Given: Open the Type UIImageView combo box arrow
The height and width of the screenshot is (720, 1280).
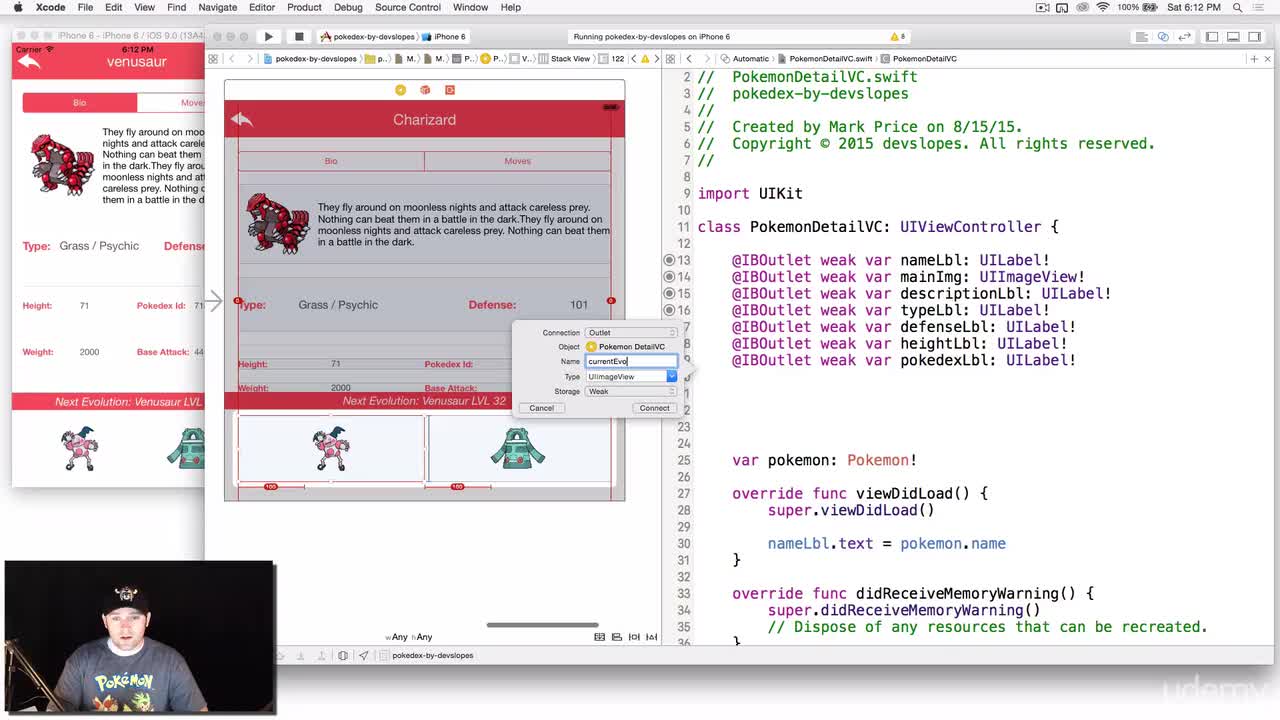Looking at the screenshot, I should point(671,376).
